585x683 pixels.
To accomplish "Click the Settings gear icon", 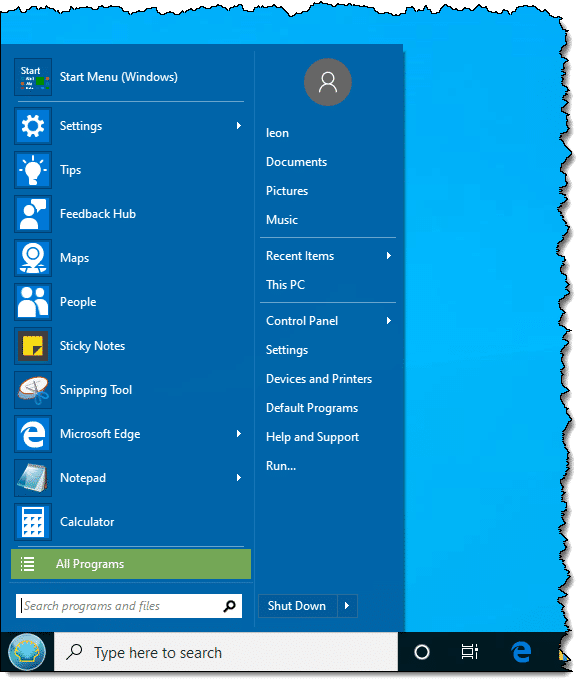I will 33,126.
